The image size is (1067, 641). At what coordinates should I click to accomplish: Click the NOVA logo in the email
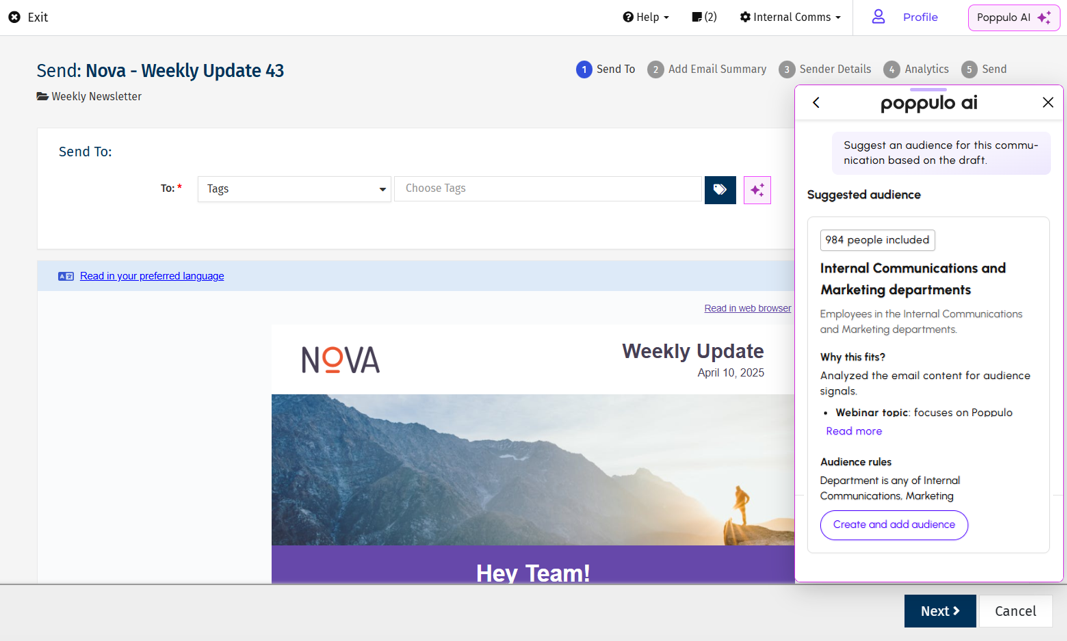tap(340, 360)
